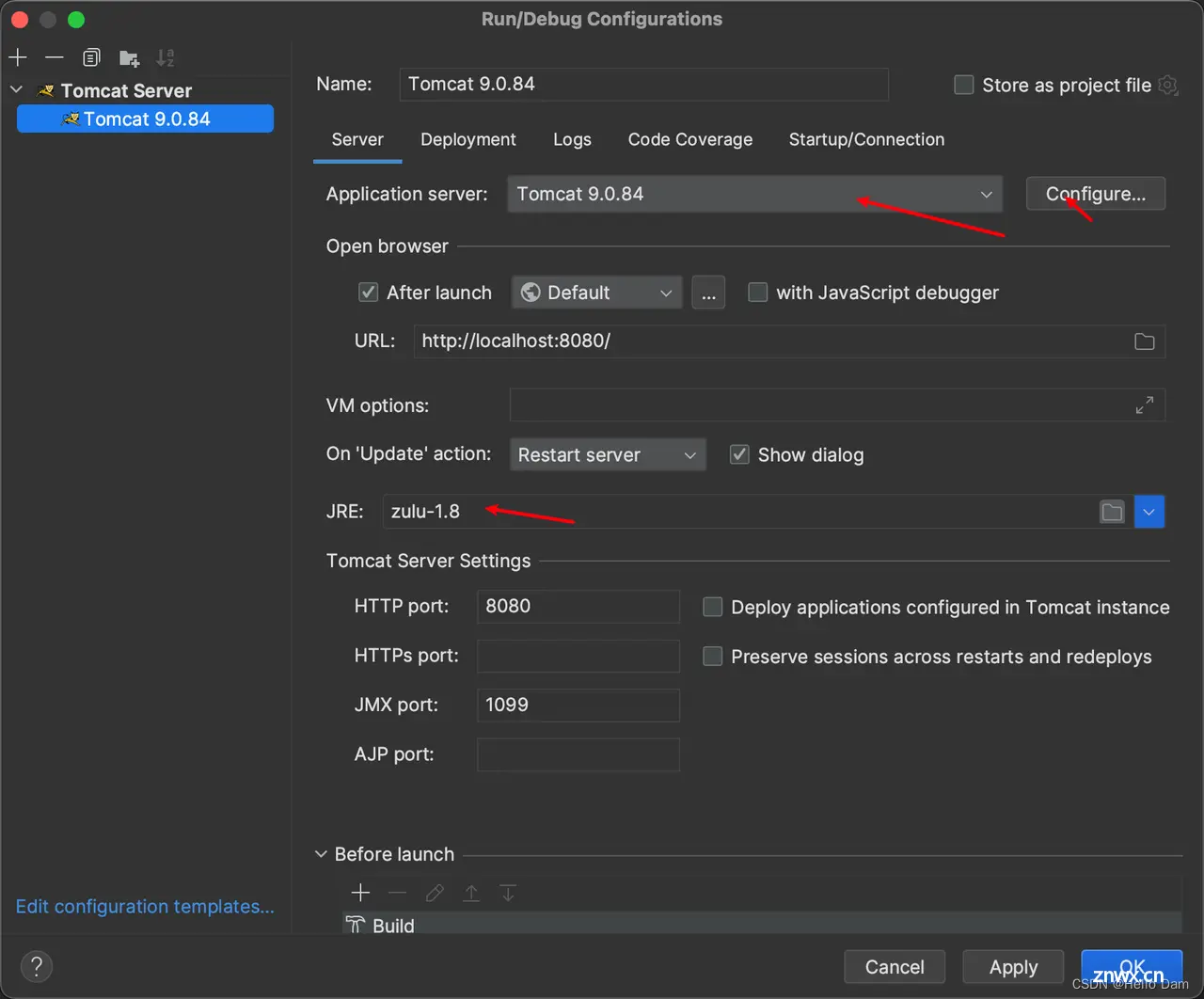
Task: Select Tomcat 9.0.84 configuration in tree
Action: coord(145,119)
